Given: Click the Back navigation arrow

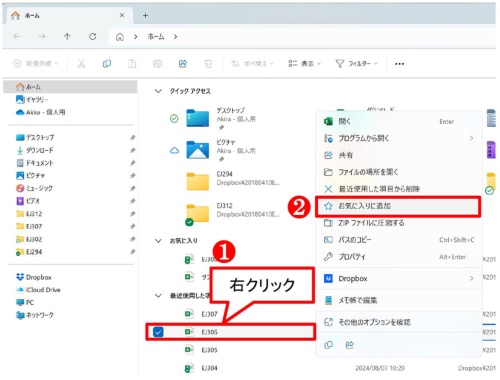Looking at the screenshot, I should 17,36.
